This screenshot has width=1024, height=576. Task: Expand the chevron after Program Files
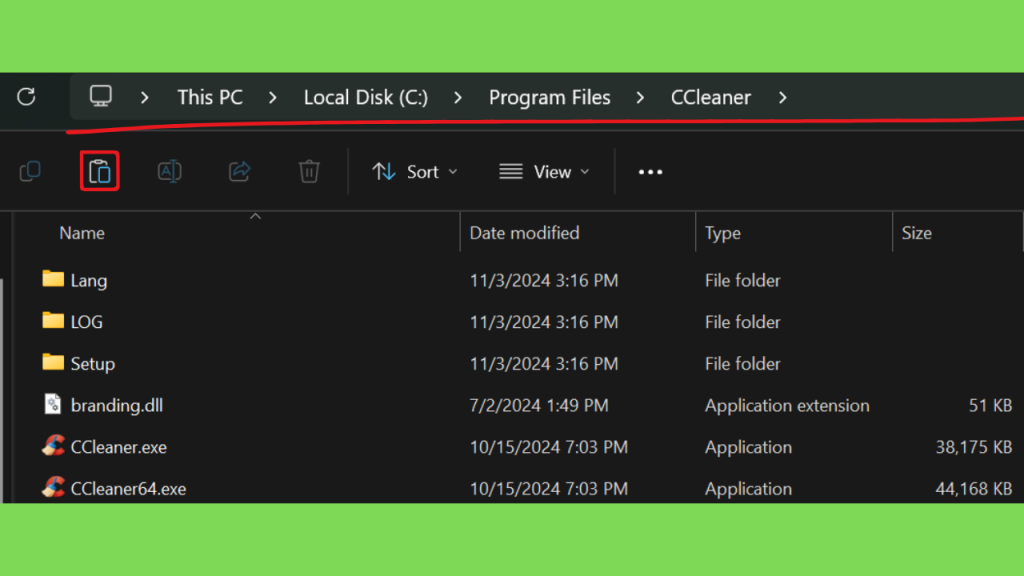(x=640, y=98)
